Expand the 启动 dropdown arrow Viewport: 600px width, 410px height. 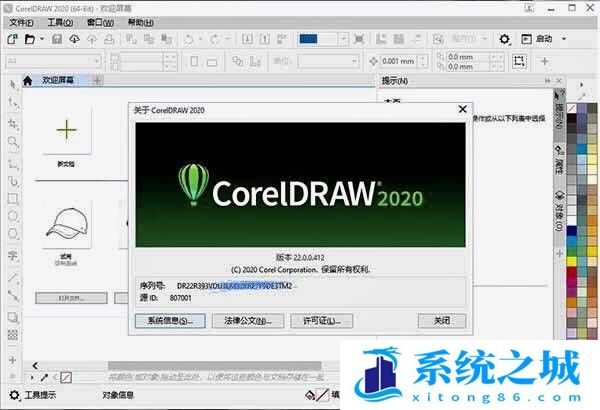tap(564, 39)
